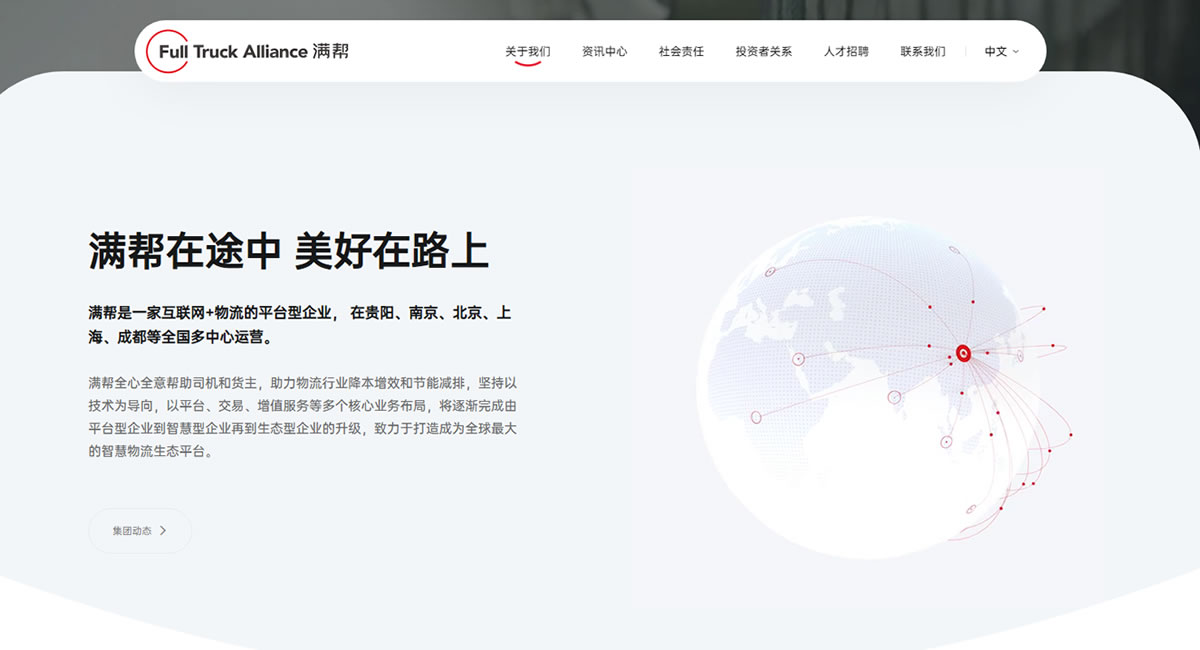Select 投资者关系 in the navigation bar

click(x=763, y=51)
